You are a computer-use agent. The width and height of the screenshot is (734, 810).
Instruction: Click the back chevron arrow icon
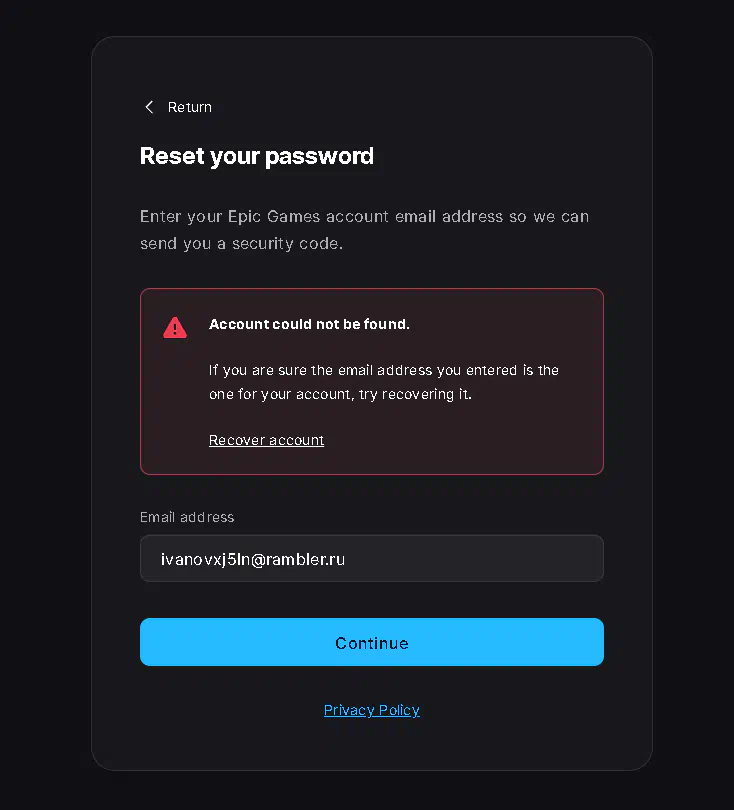[x=149, y=107]
